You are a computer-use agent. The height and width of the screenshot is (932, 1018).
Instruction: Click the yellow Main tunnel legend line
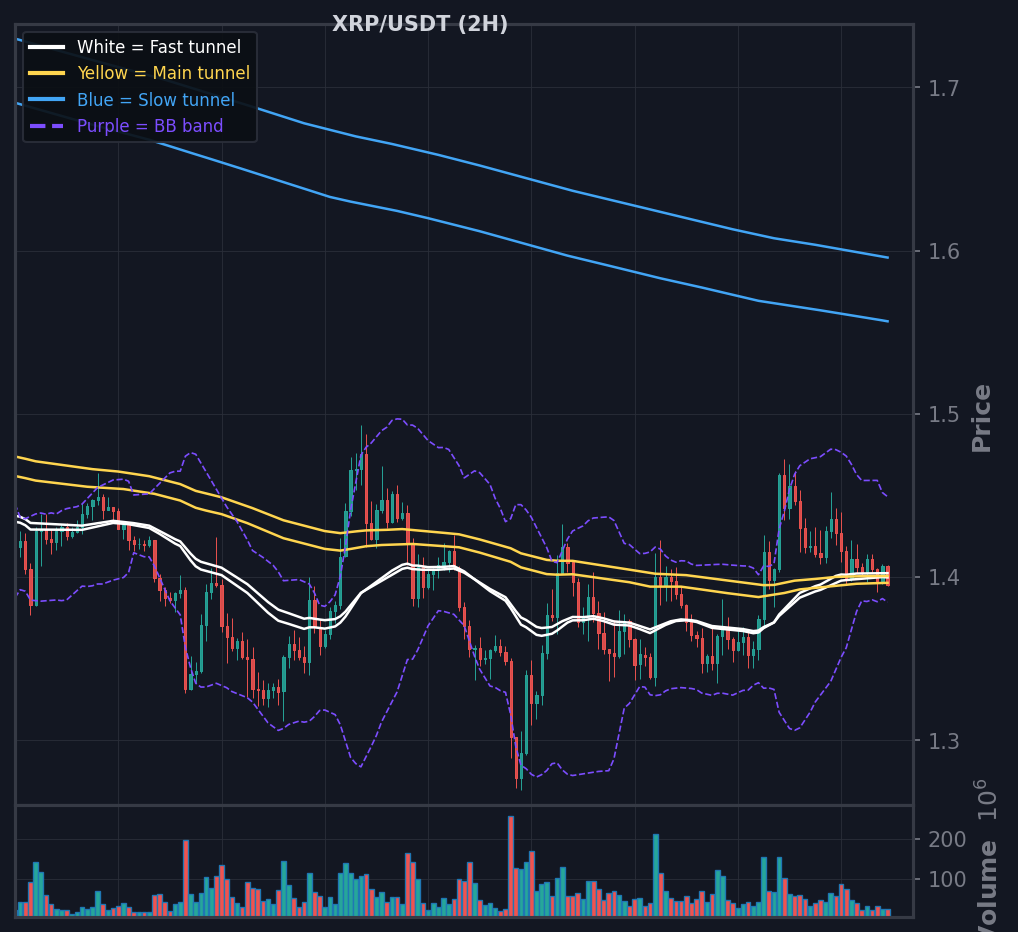tap(47, 73)
